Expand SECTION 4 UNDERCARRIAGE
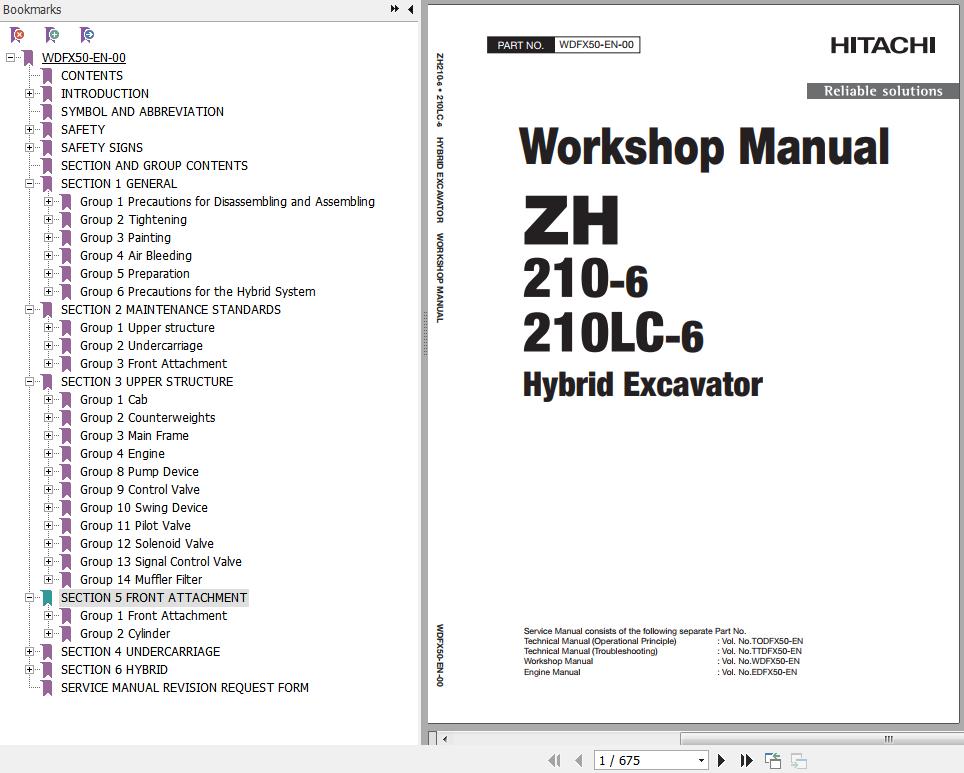 click(29, 652)
